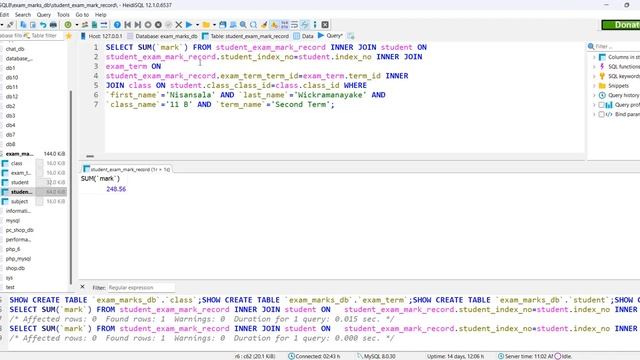
Task: Click the blue Help question mark icon
Action: pyautogui.click(x=117, y=25)
